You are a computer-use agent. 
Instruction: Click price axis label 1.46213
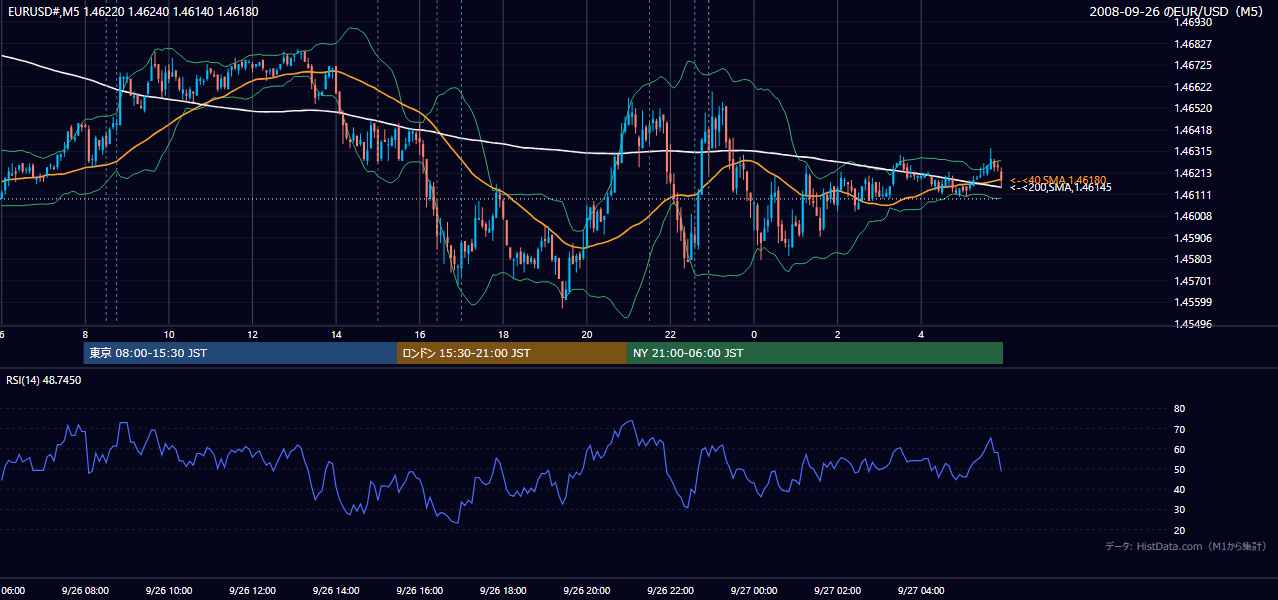(x=1194, y=174)
